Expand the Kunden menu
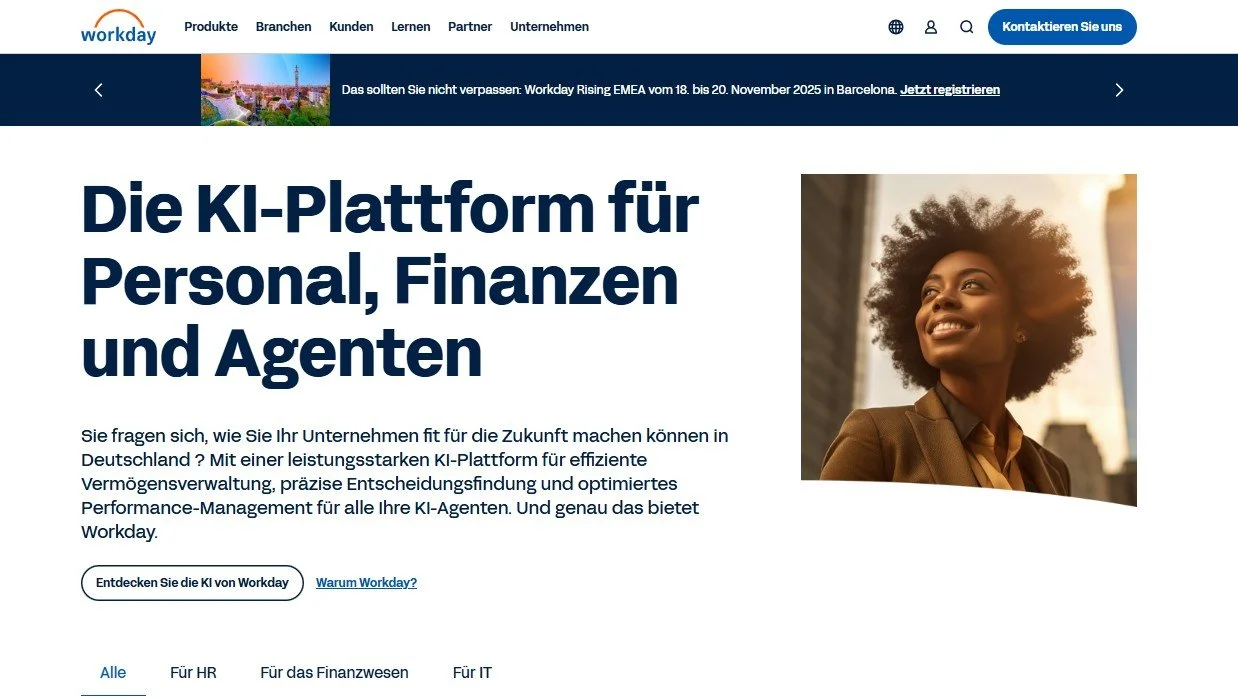The width and height of the screenshot is (1238, 698). [351, 27]
